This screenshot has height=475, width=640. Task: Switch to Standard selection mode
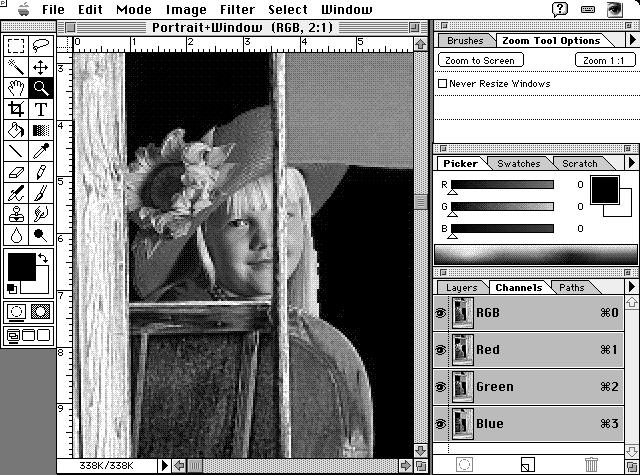[x=16, y=312]
